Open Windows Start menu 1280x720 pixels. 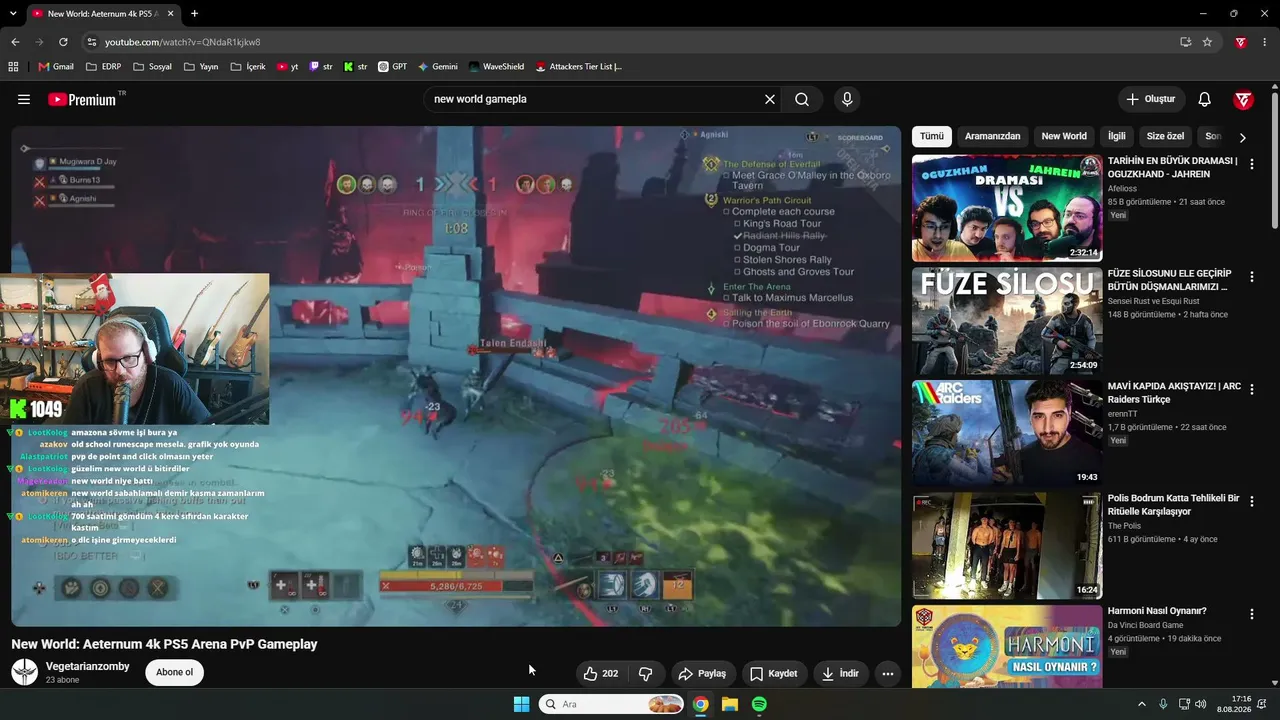pos(521,704)
